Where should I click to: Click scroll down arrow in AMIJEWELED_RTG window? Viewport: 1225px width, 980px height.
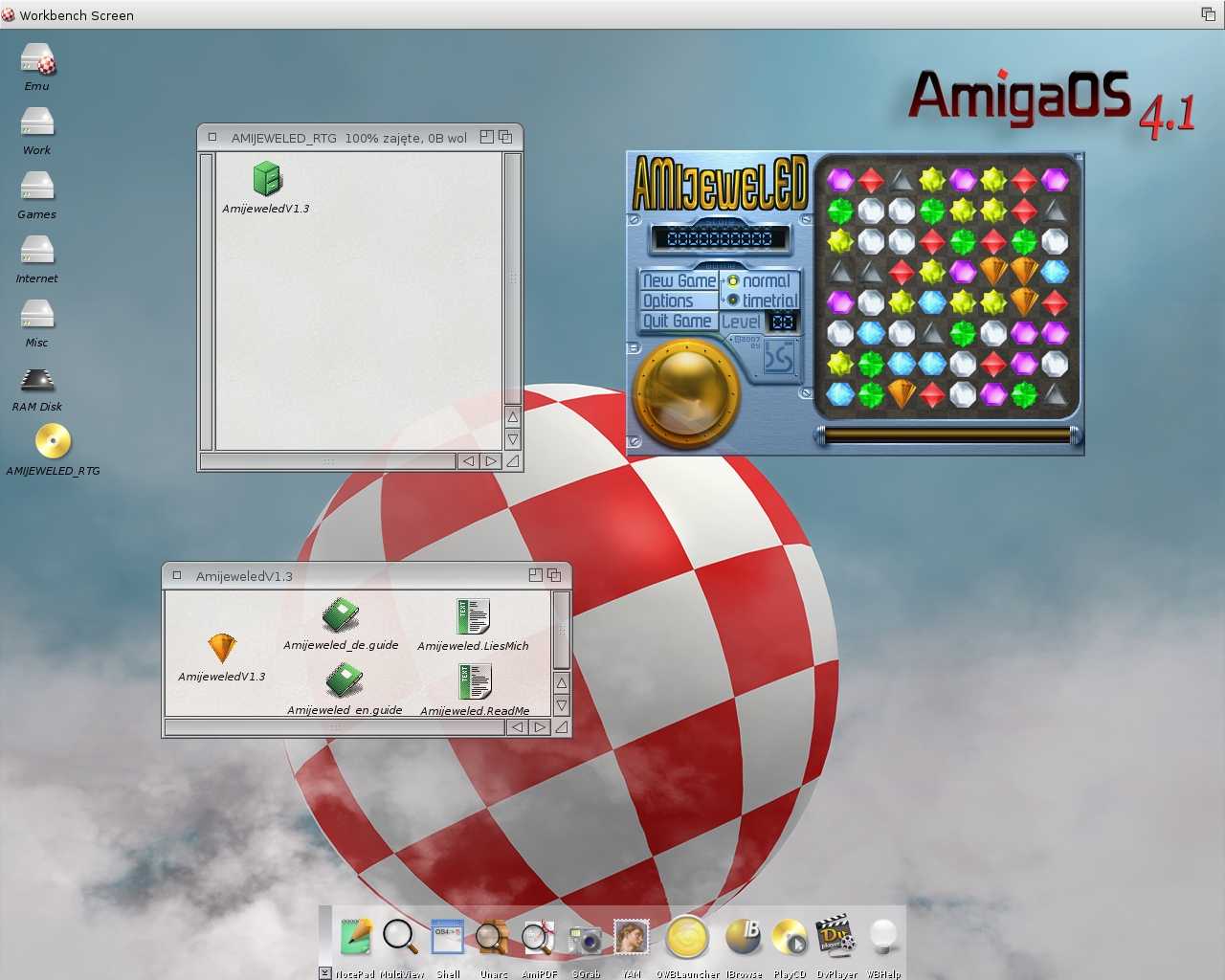tap(512, 439)
